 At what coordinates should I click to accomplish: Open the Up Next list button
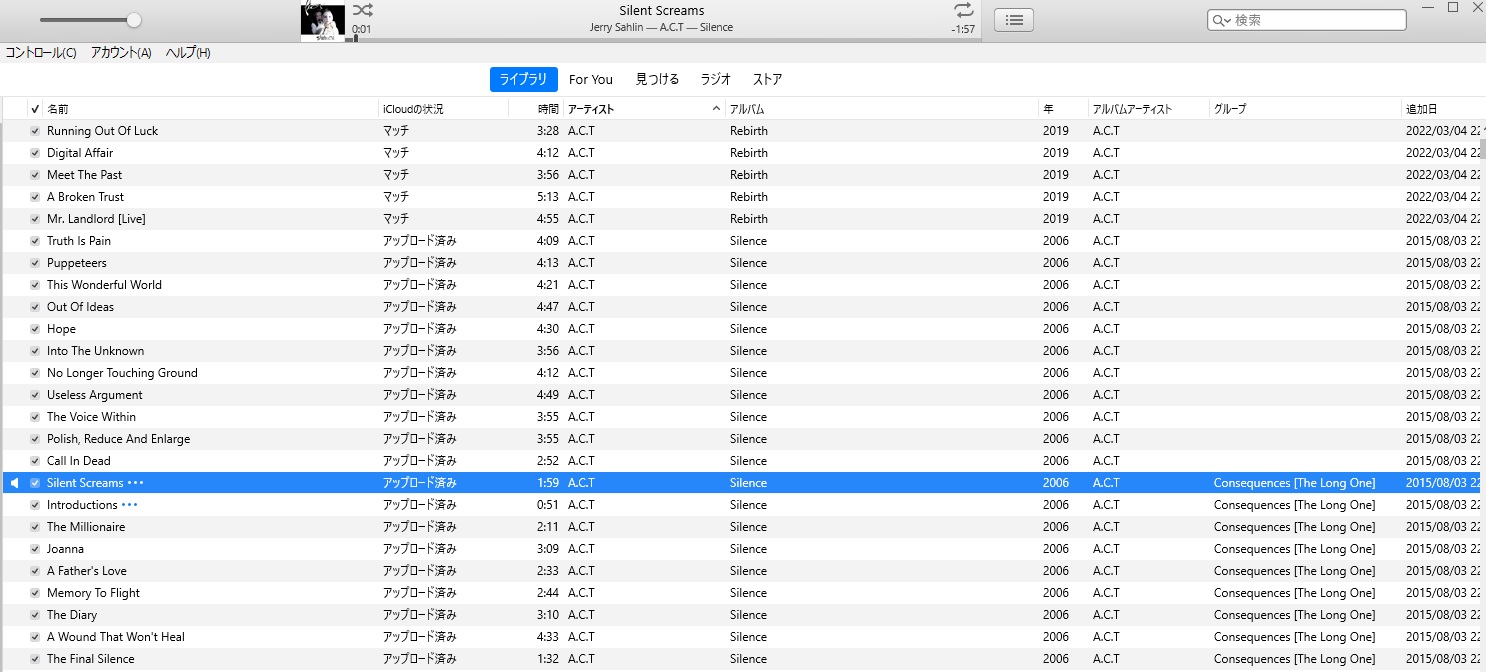pyautogui.click(x=1013, y=20)
